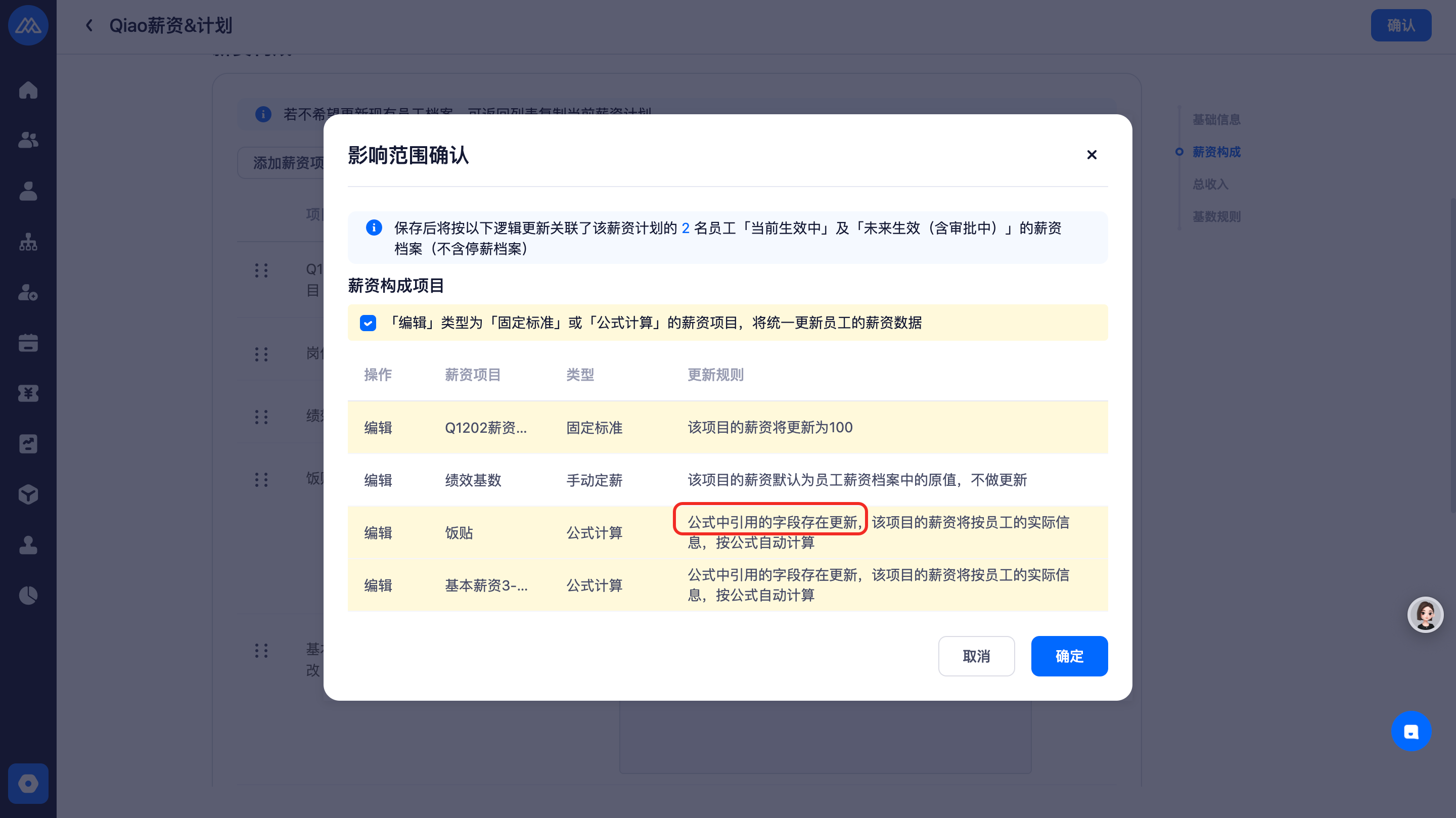Click the 取消 button
Viewport: 1456px width, 818px height.
(x=976, y=656)
